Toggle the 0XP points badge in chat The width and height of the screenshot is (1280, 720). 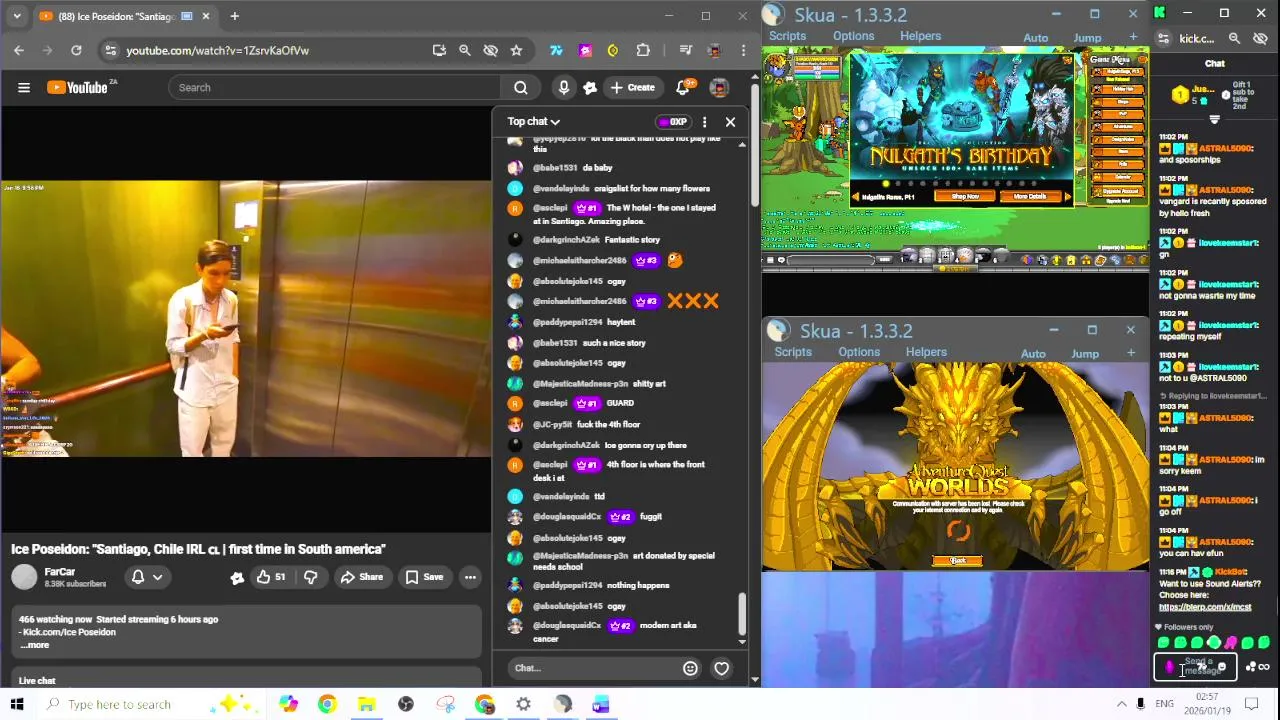(673, 122)
